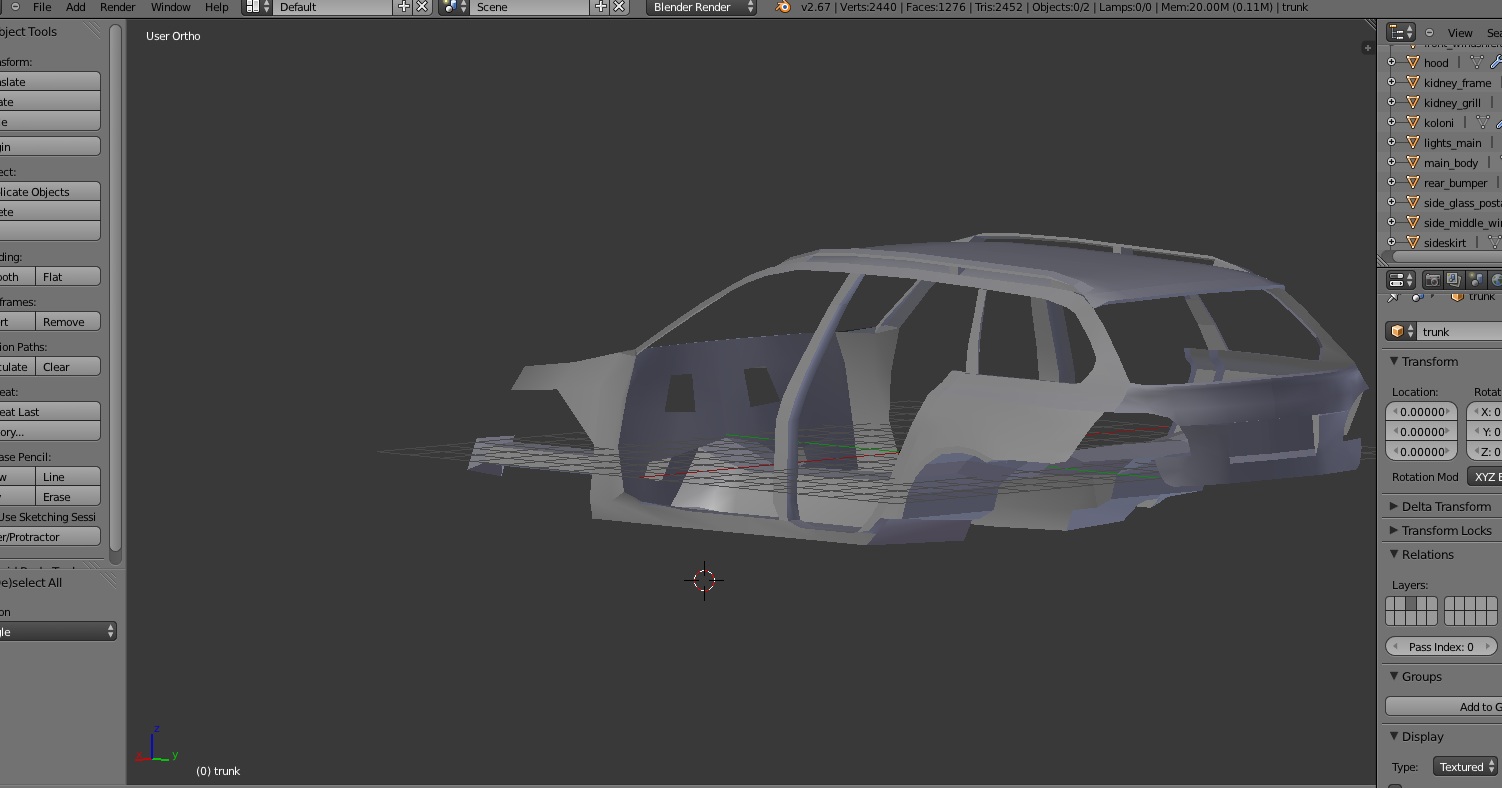
Task: Click the first Location value field
Action: (1421, 411)
